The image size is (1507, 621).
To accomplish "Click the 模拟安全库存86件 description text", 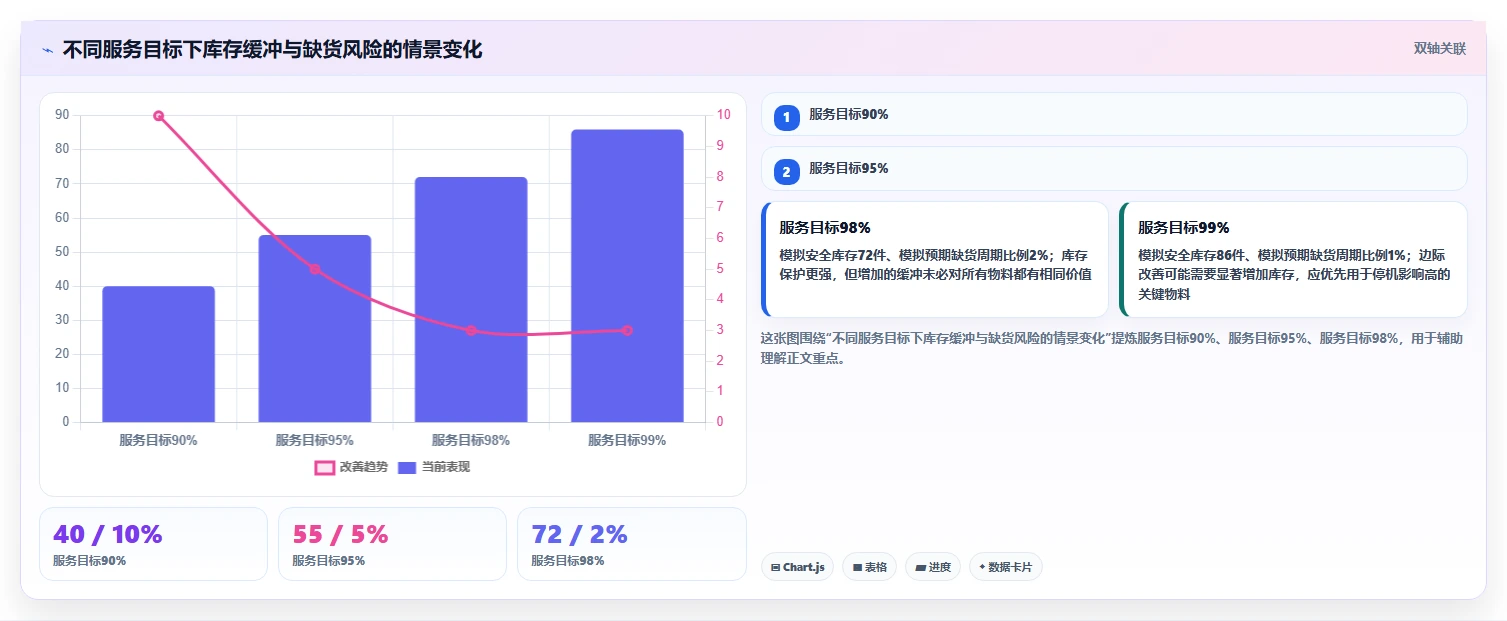I will click(x=1294, y=274).
